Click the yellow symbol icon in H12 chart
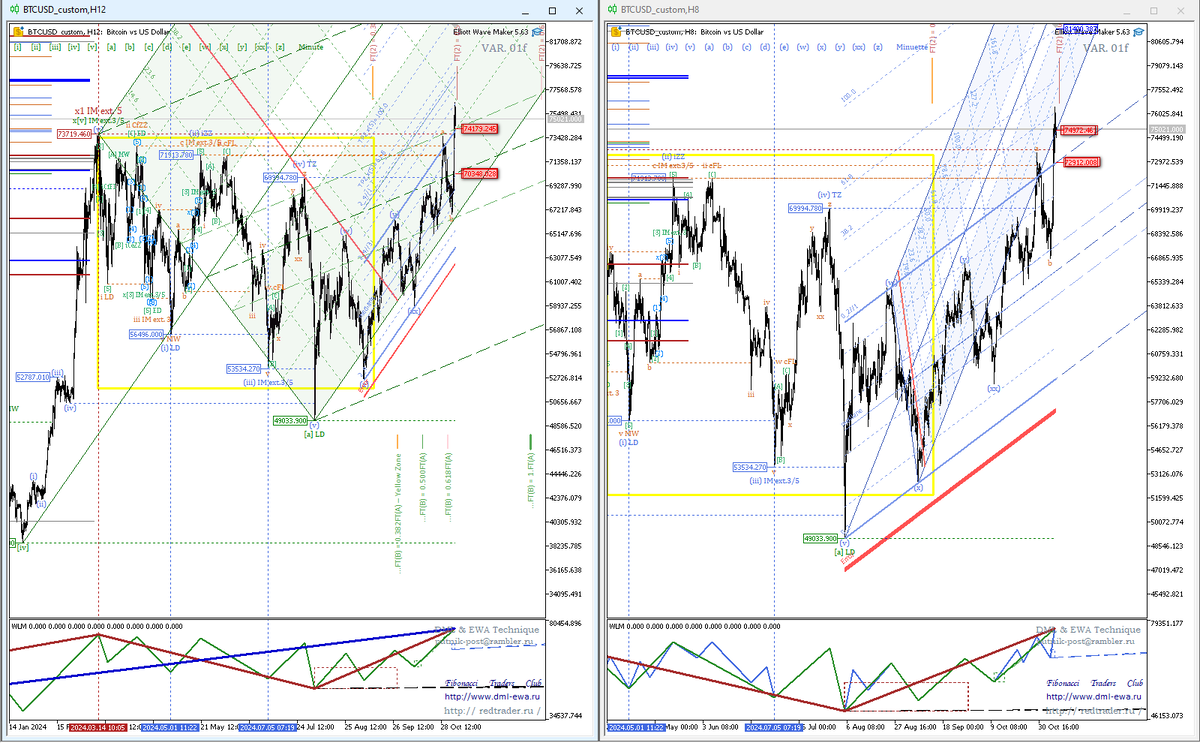 tap(17, 32)
